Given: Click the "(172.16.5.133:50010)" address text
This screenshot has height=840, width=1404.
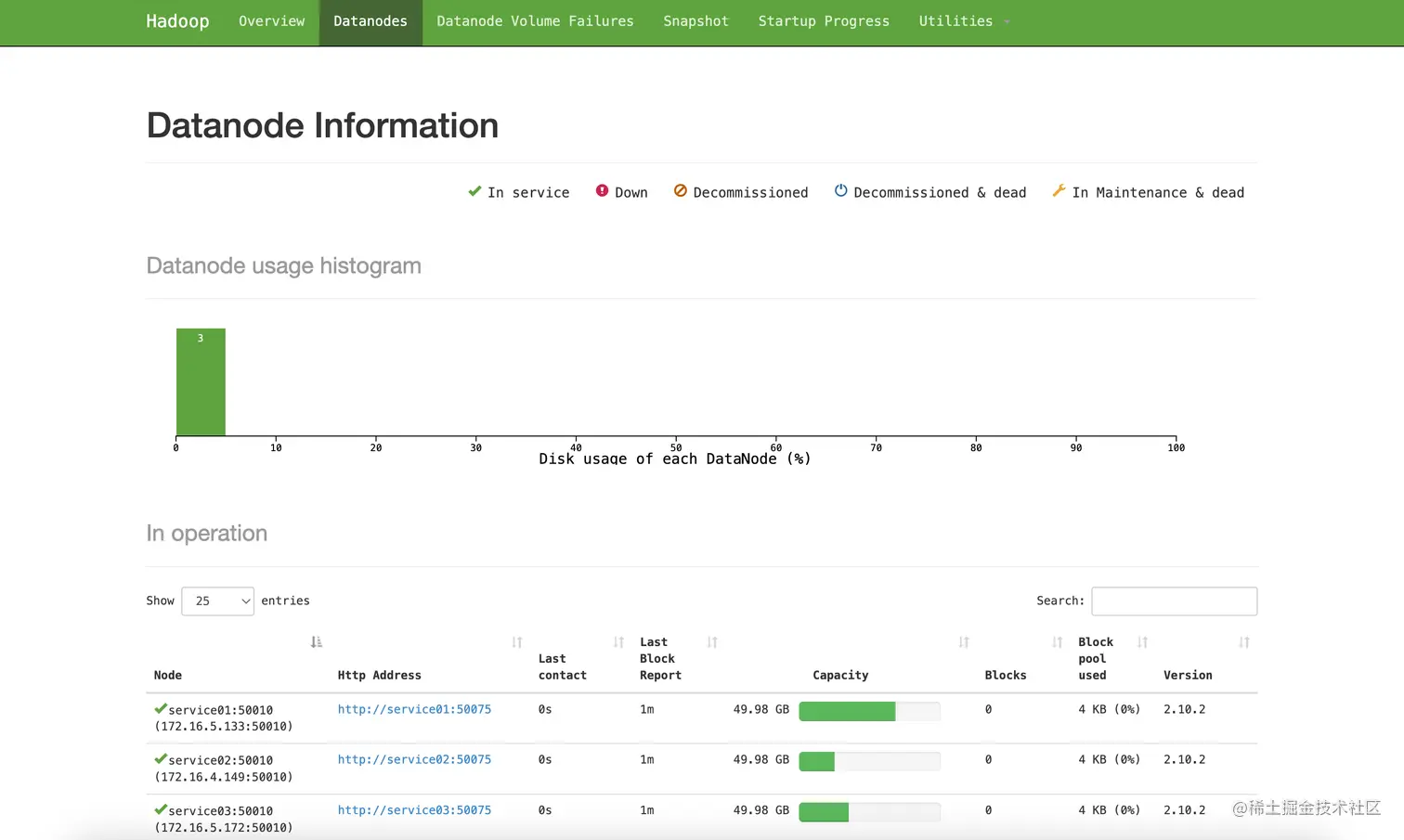Looking at the screenshot, I should coord(224,727).
